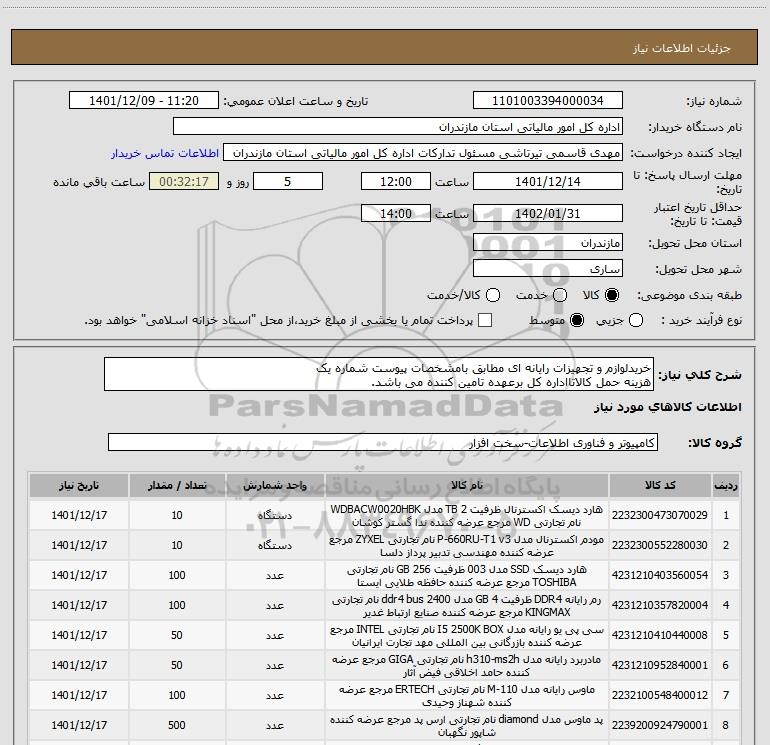
Task: Click the buyer organization name field
Action: coord(398,127)
